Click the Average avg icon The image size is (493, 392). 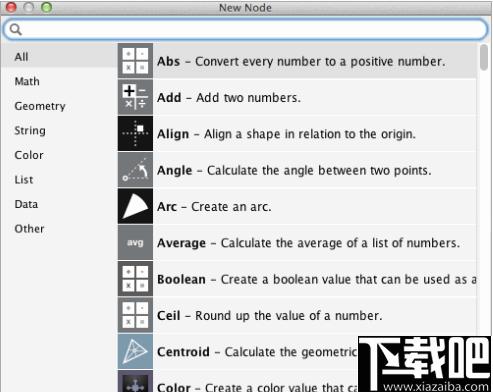pos(135,242)
